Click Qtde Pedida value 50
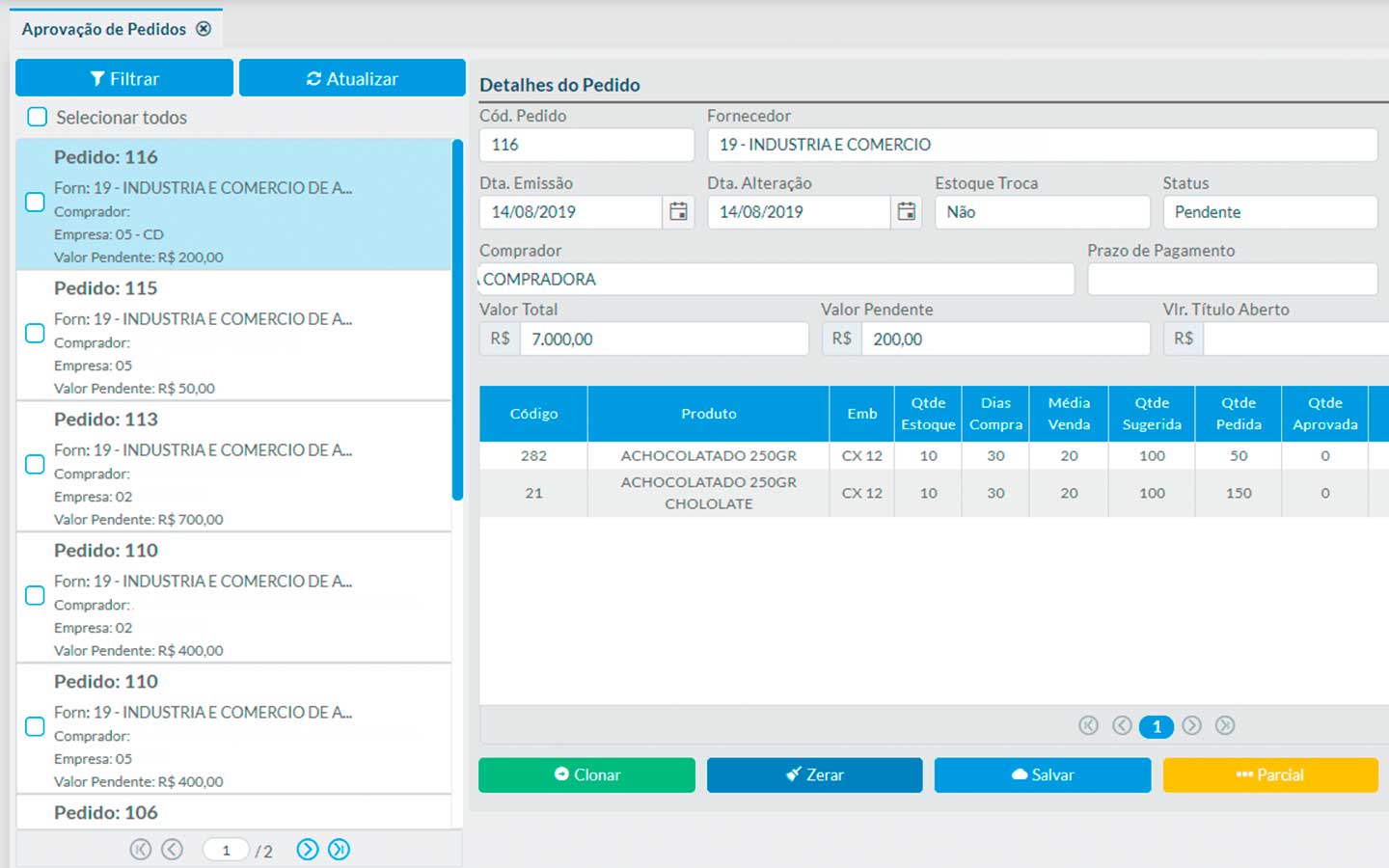The width and height of the screenshot is (1389, 868). [1239, 455]
